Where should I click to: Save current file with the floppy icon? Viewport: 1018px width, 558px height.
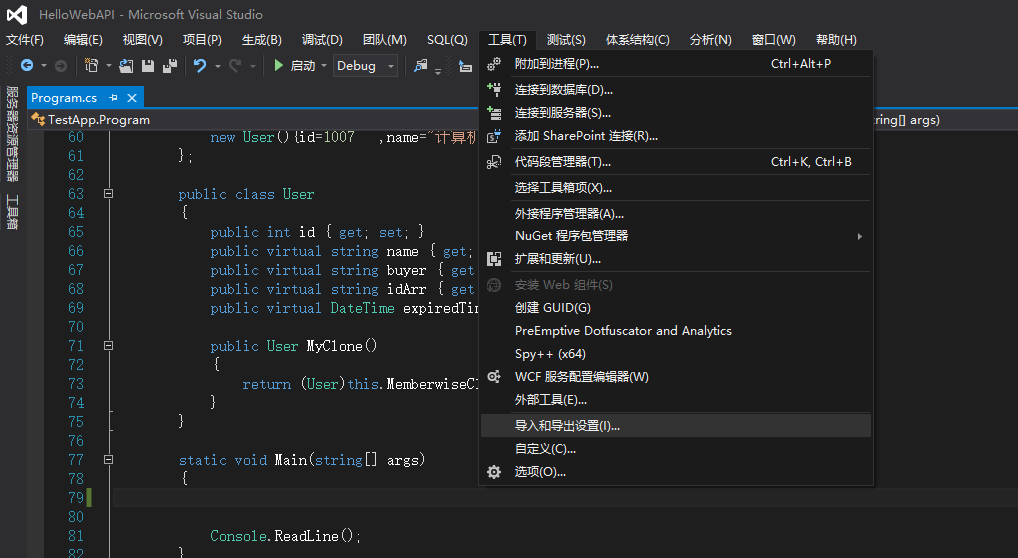click(x=148, y=66)
